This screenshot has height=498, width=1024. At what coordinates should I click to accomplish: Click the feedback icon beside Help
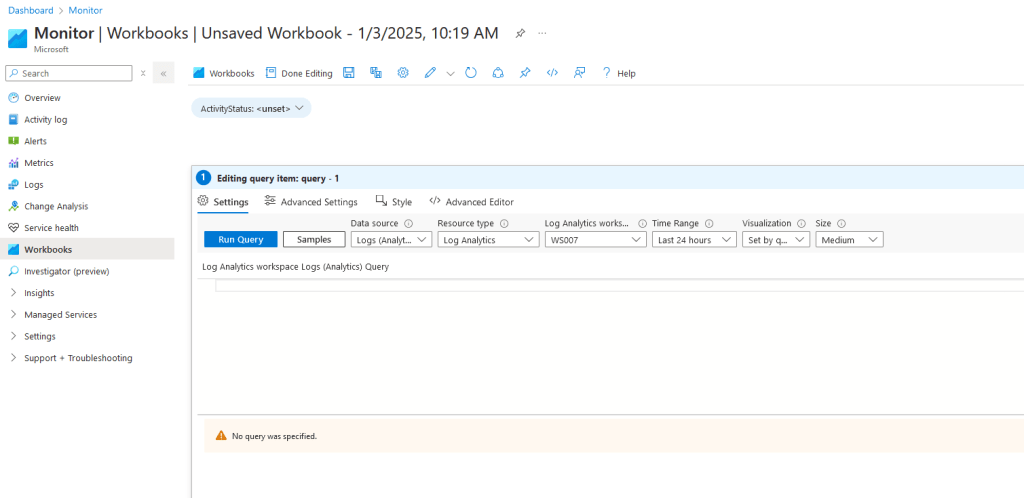[x=579, y=73]
